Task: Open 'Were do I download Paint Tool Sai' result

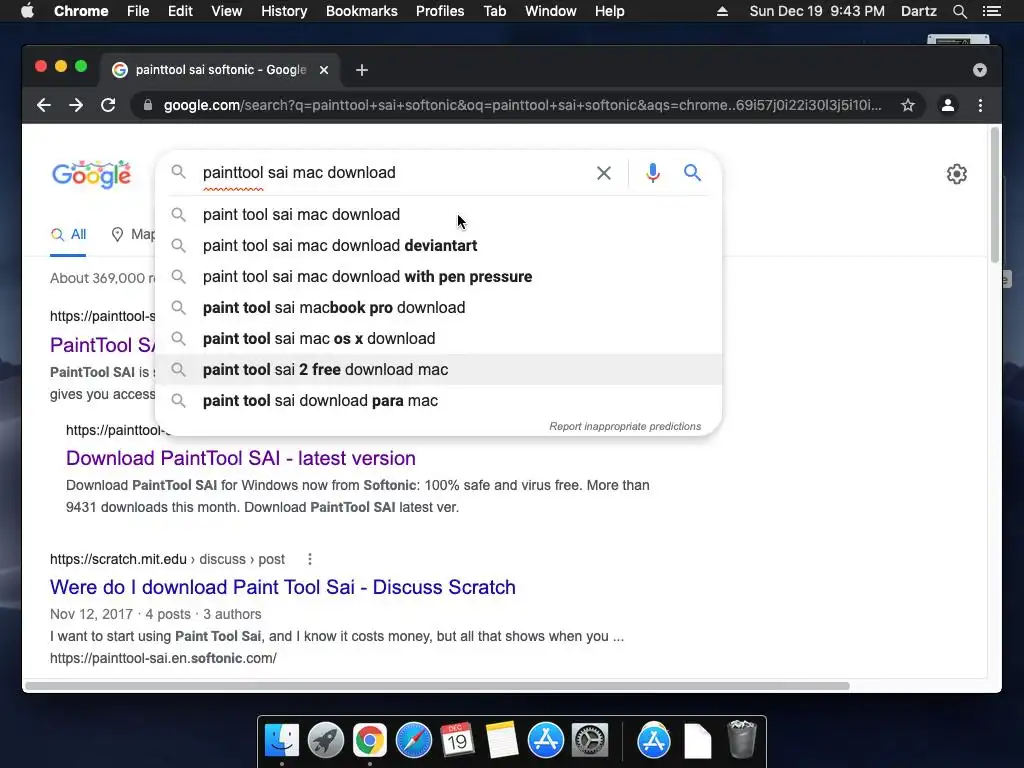Action: [283, 587]
